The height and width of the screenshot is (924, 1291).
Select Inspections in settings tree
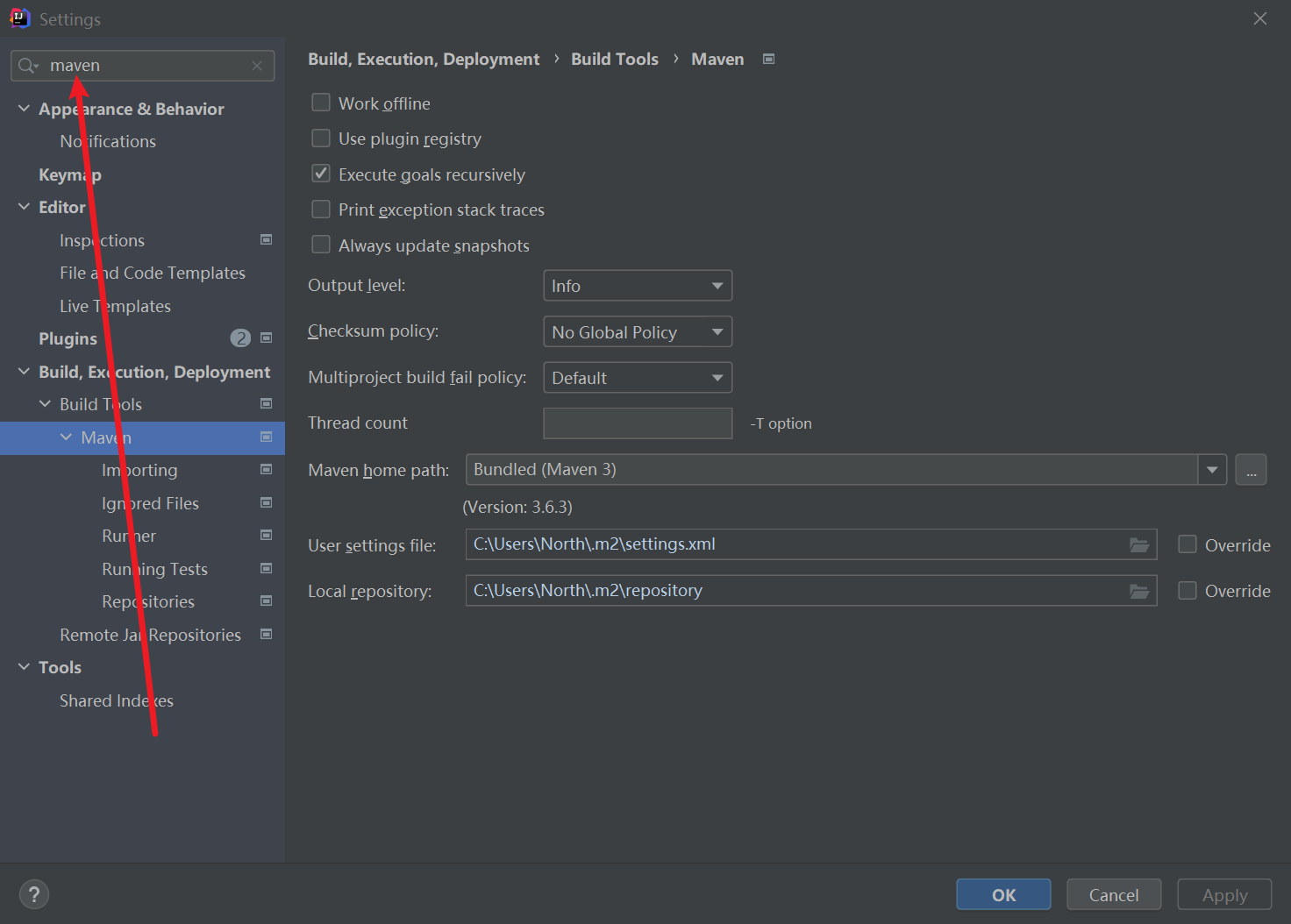(102, 240)
